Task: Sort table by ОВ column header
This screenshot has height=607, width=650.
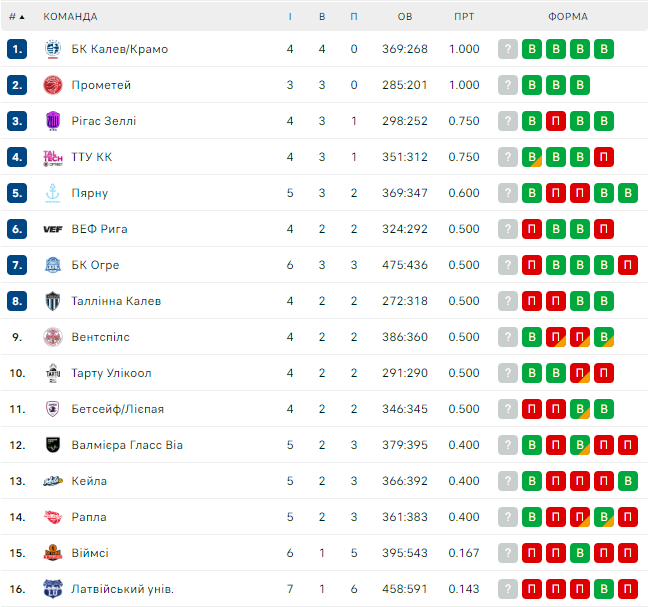Action: click(x=405, y=17)
